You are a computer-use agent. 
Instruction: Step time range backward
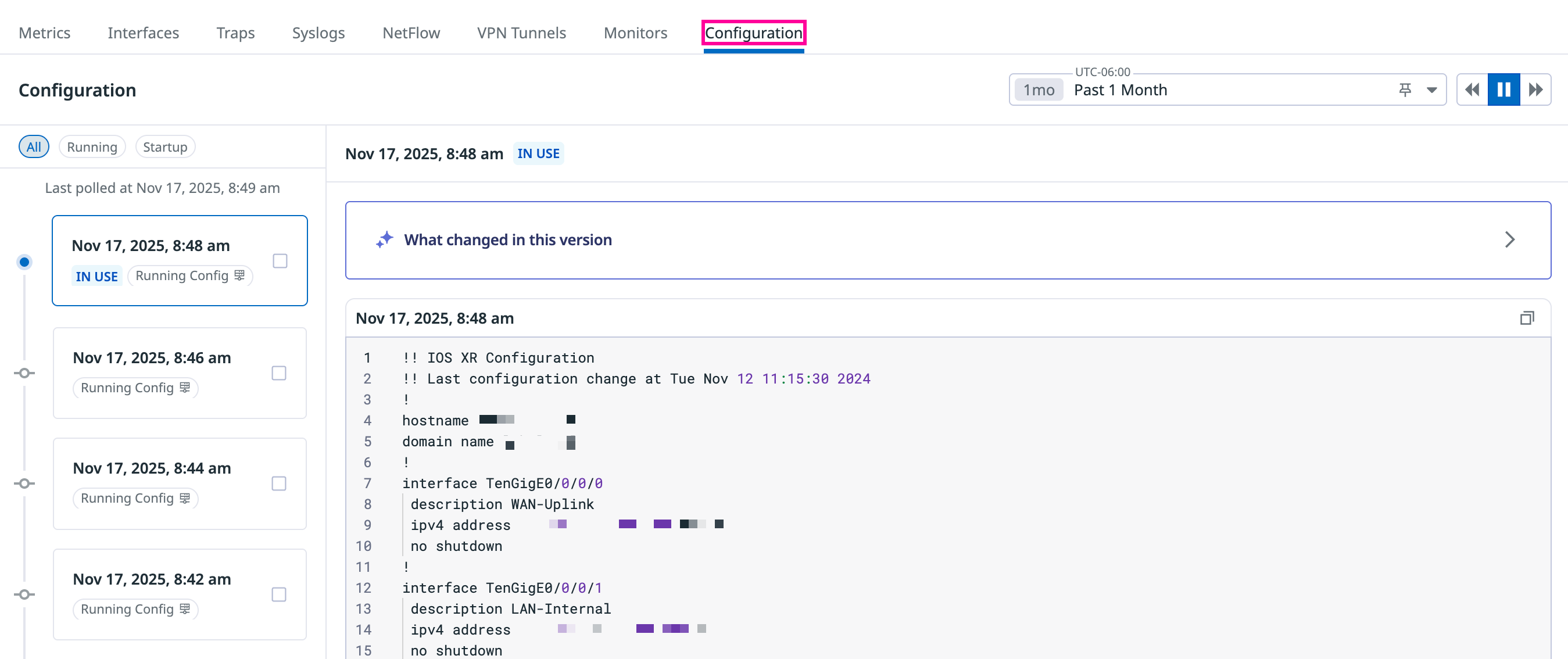[1472, 90]
